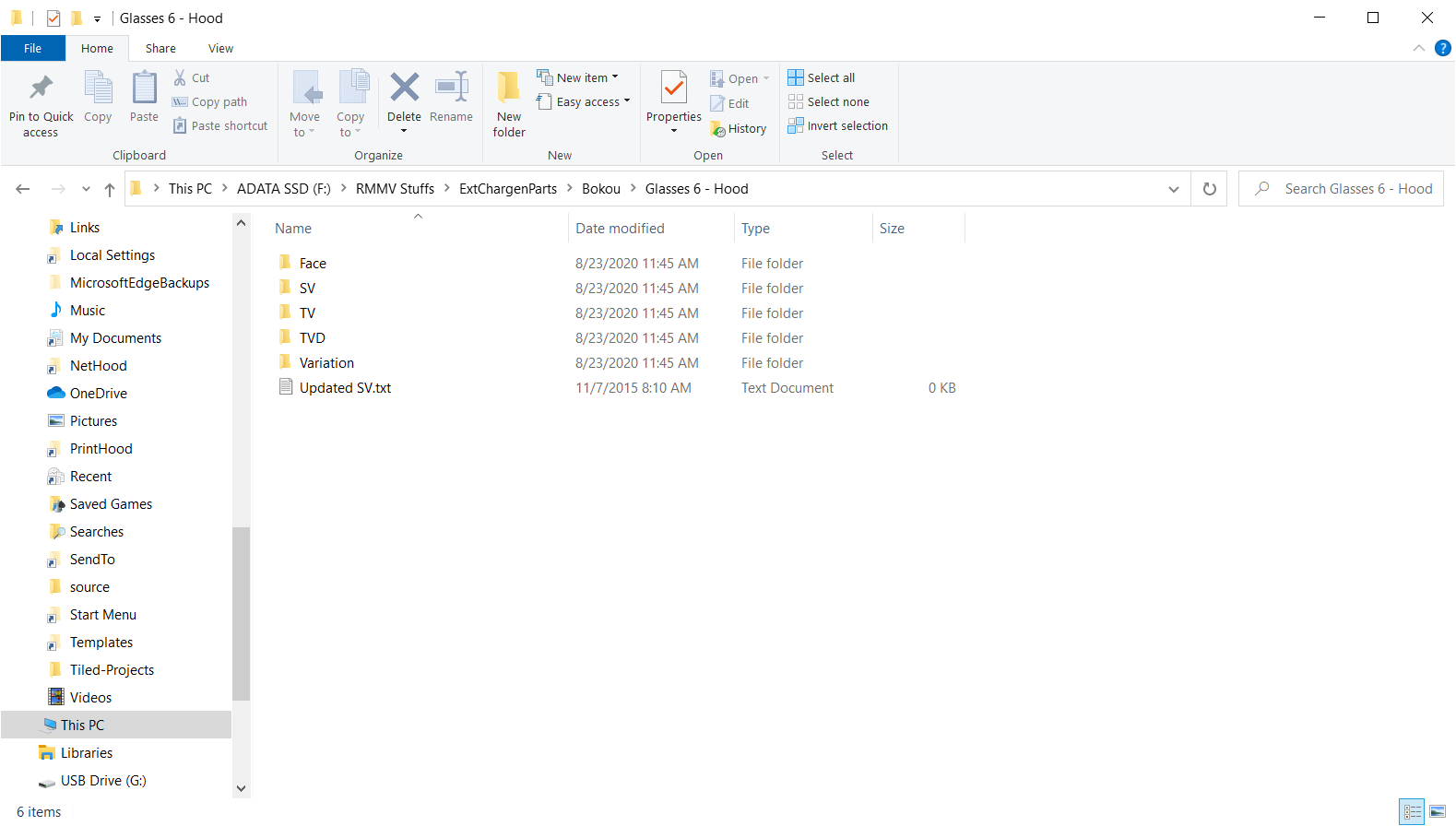
Task: Sort files by Date modified
Action: click(620, 229)
